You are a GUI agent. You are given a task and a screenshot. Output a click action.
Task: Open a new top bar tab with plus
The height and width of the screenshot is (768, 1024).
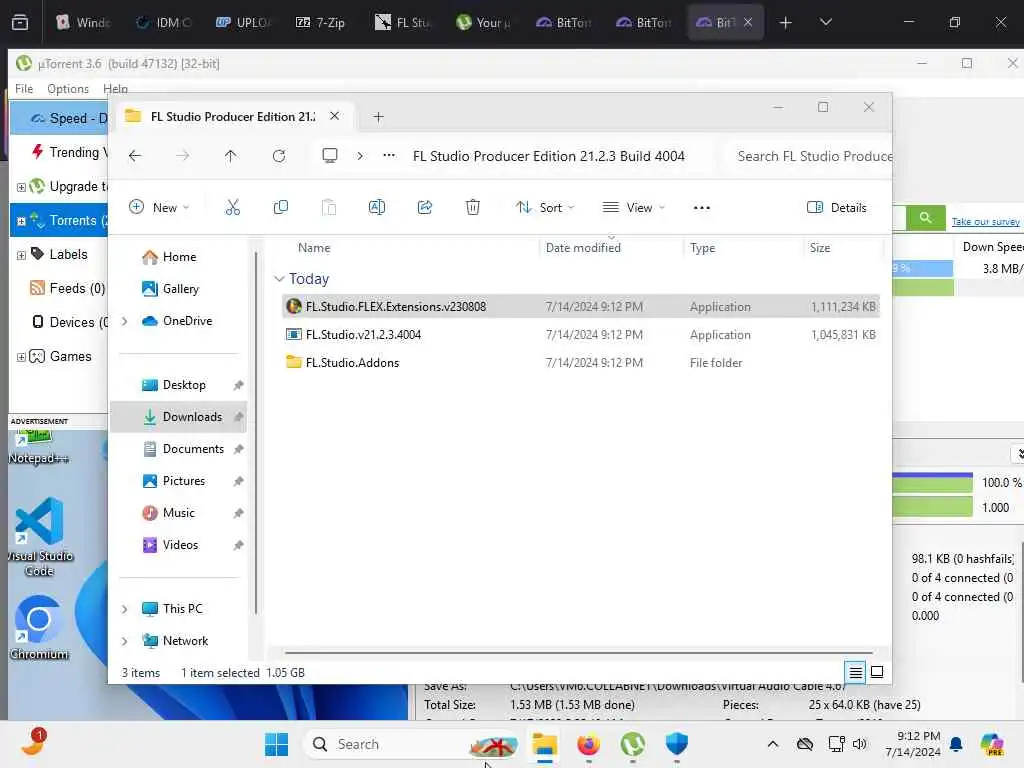tap(785, 22)
